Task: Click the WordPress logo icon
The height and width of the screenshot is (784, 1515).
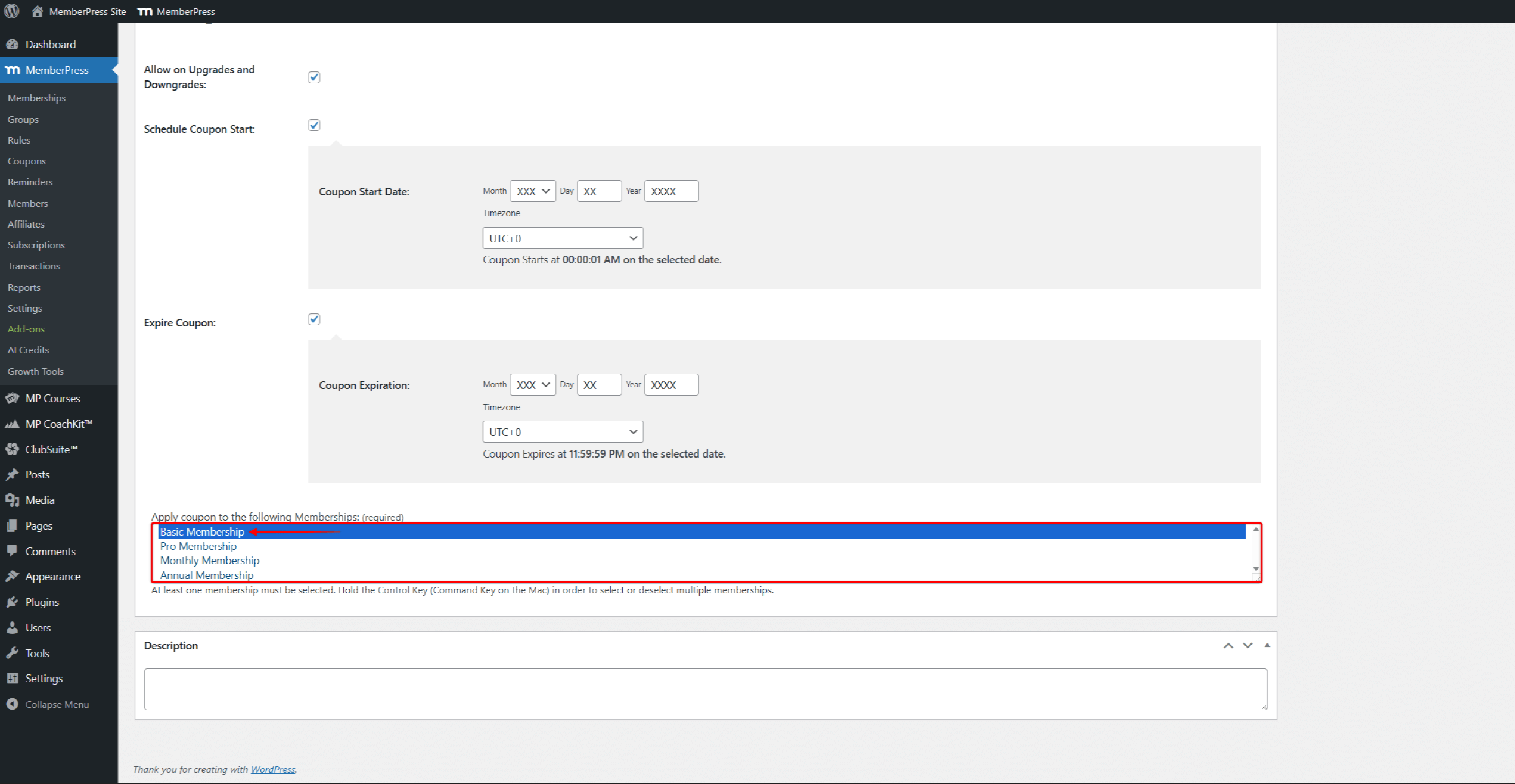Action: (11, 11)
